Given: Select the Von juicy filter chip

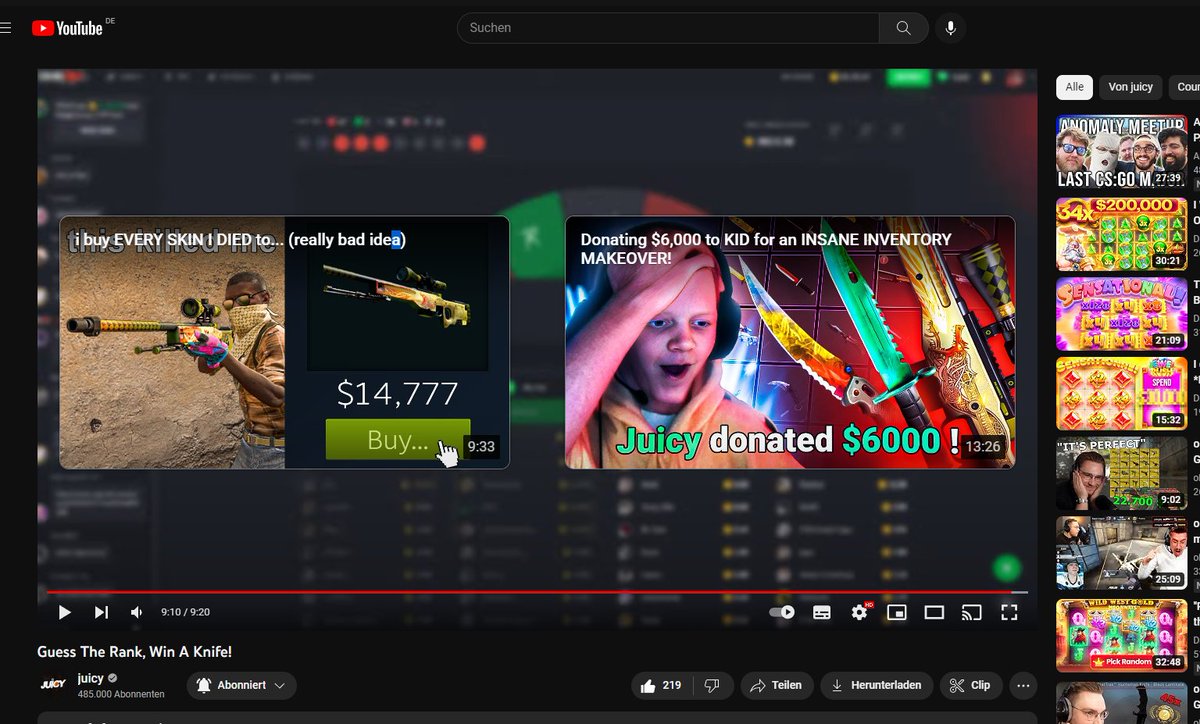Looking at the screenshot, I should coord(1131,87).
